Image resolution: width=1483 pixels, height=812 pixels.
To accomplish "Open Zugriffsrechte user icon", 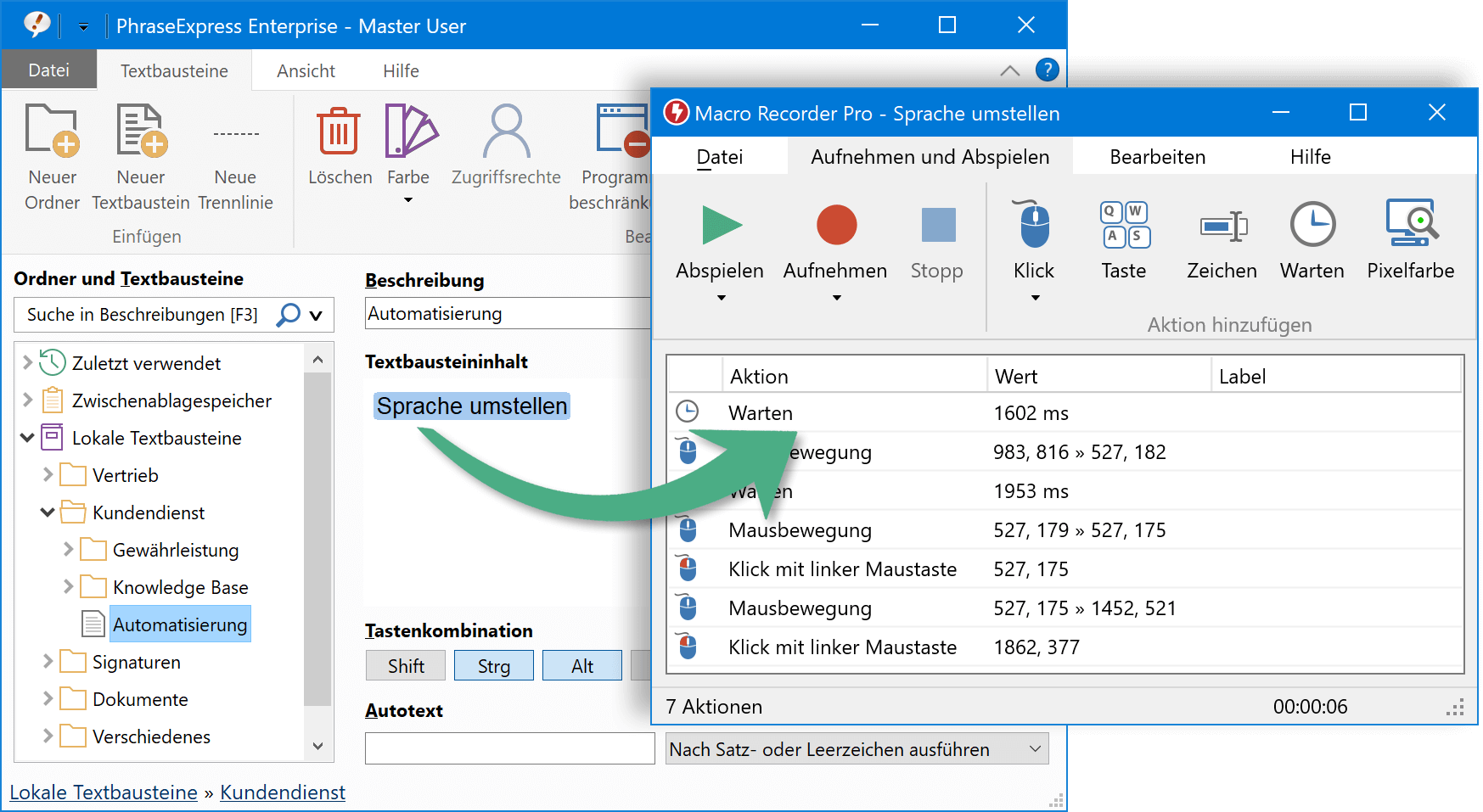I will [x=507, y=132].
